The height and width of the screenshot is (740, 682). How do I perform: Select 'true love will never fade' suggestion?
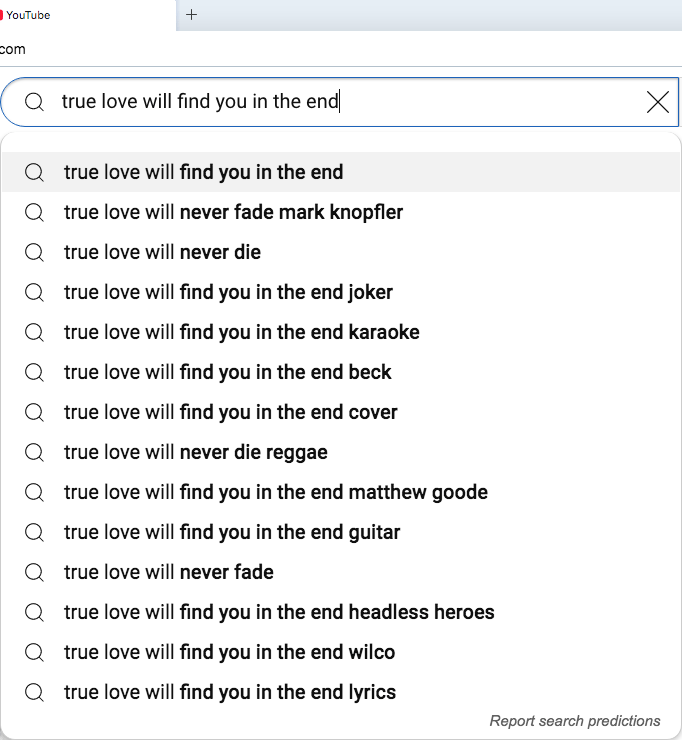point(168,572)
